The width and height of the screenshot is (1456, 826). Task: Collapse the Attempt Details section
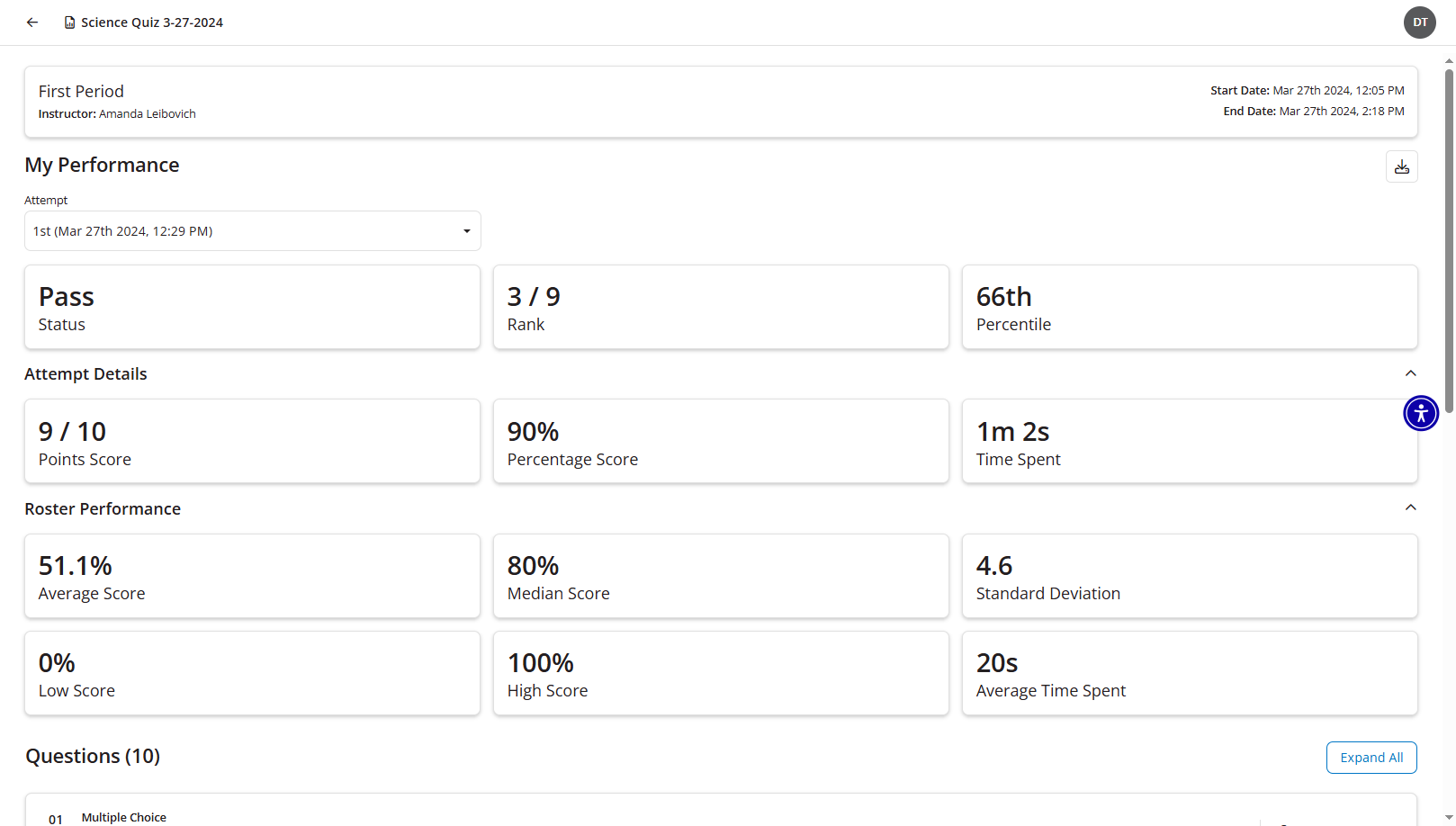pyautogui.click(x=1410, y=373)
